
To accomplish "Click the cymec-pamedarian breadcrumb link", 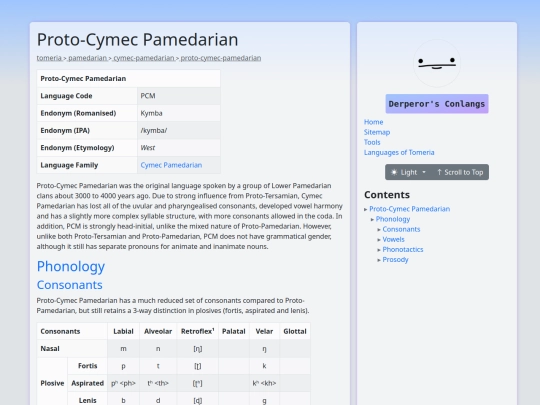I will coord(144,58).
